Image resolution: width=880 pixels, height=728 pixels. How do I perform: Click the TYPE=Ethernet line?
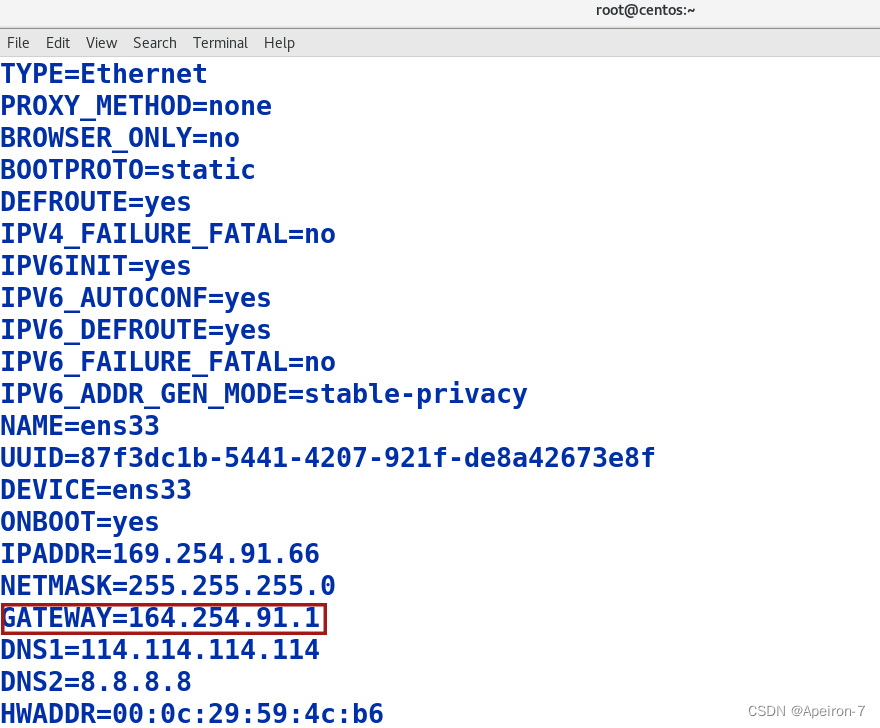[x=103, y=73]
